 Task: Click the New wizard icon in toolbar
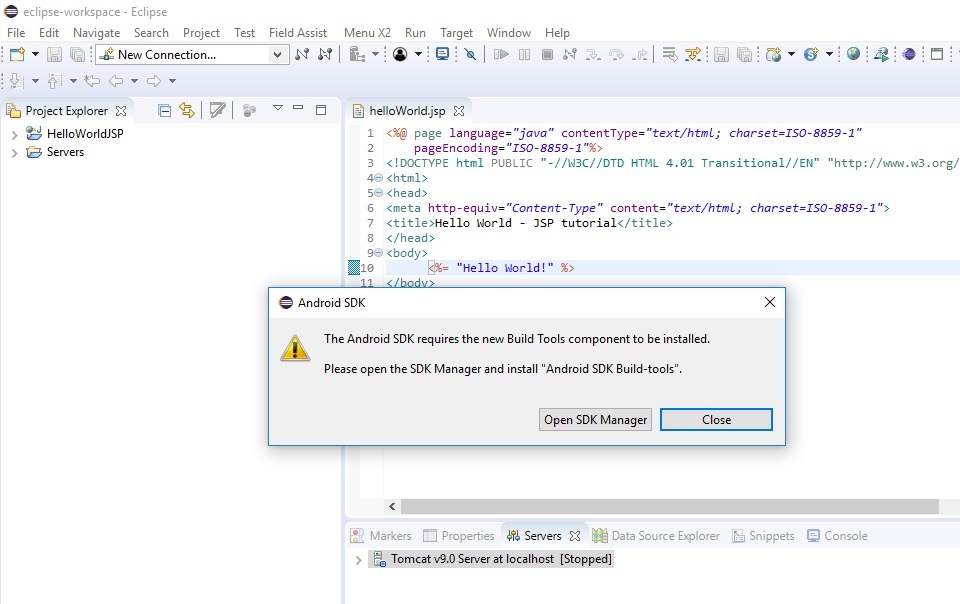(x=17, y=54)
